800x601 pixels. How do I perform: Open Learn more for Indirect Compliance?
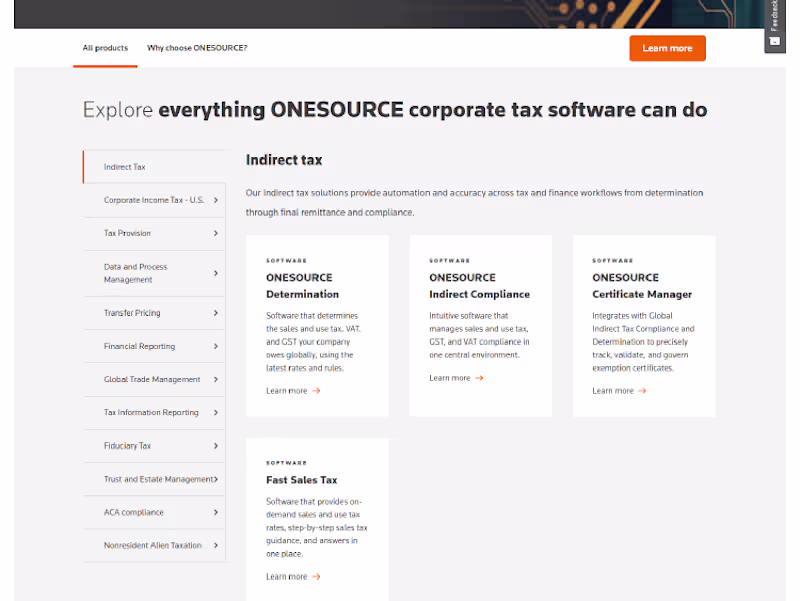point(456,378)
